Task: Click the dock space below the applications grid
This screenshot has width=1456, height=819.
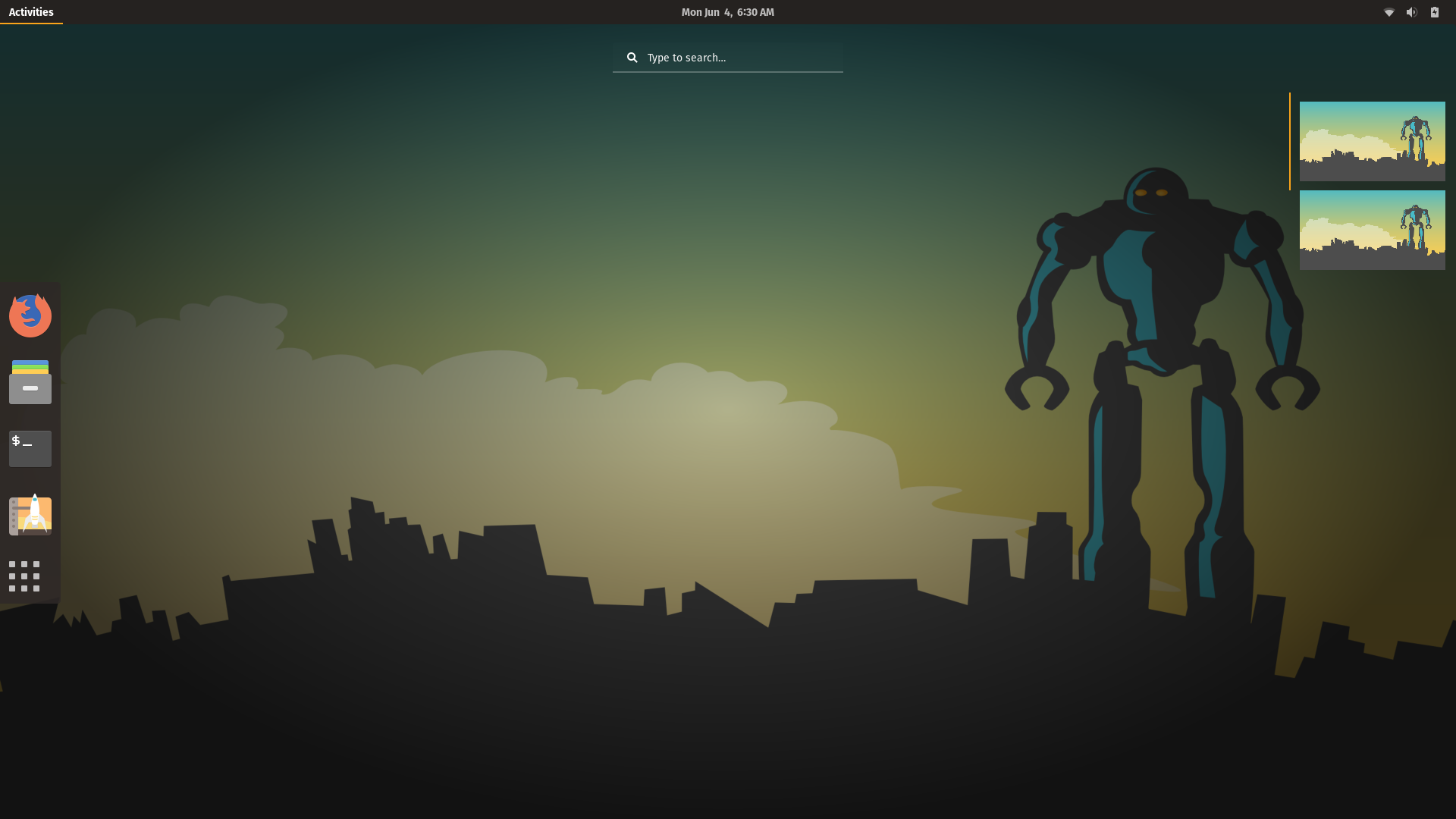Action: tap(30, 599)
